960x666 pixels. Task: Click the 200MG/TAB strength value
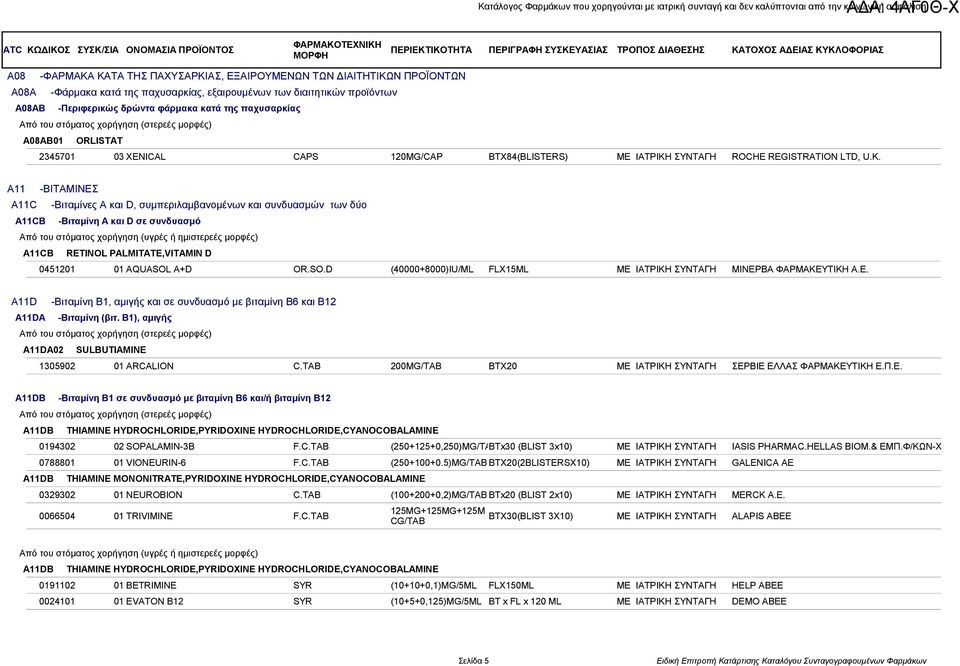pyautogui.click(x=416, y=366)
